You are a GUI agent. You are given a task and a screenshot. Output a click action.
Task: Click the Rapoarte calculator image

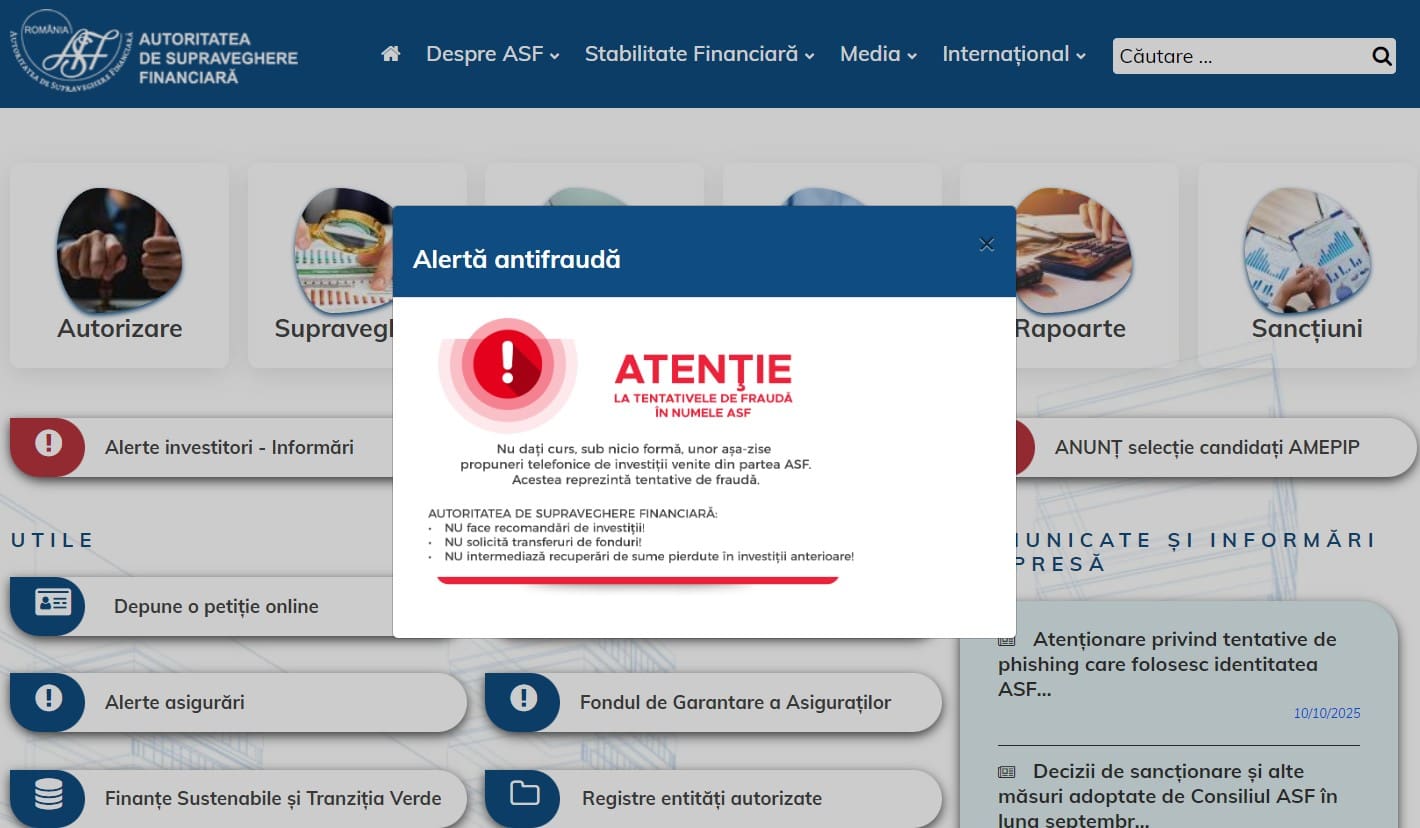1074,249
